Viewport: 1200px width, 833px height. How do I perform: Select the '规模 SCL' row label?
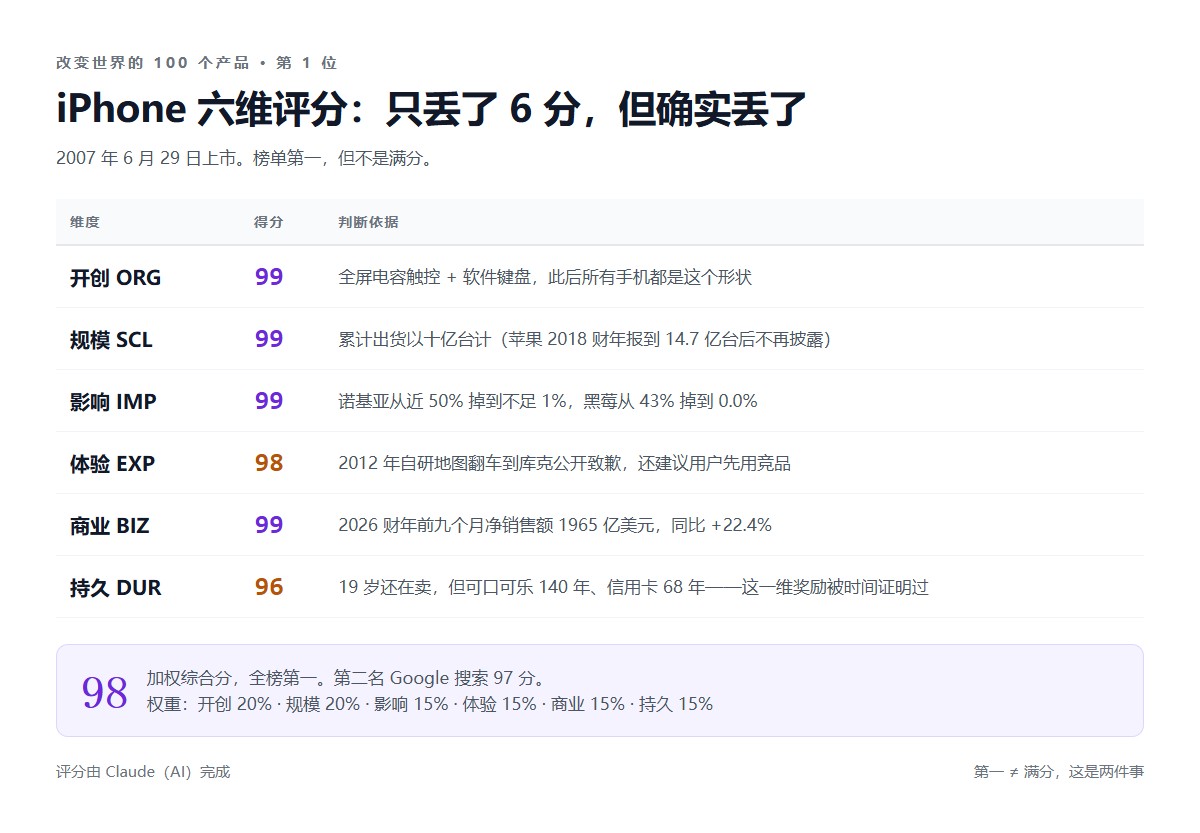(111, 340)
